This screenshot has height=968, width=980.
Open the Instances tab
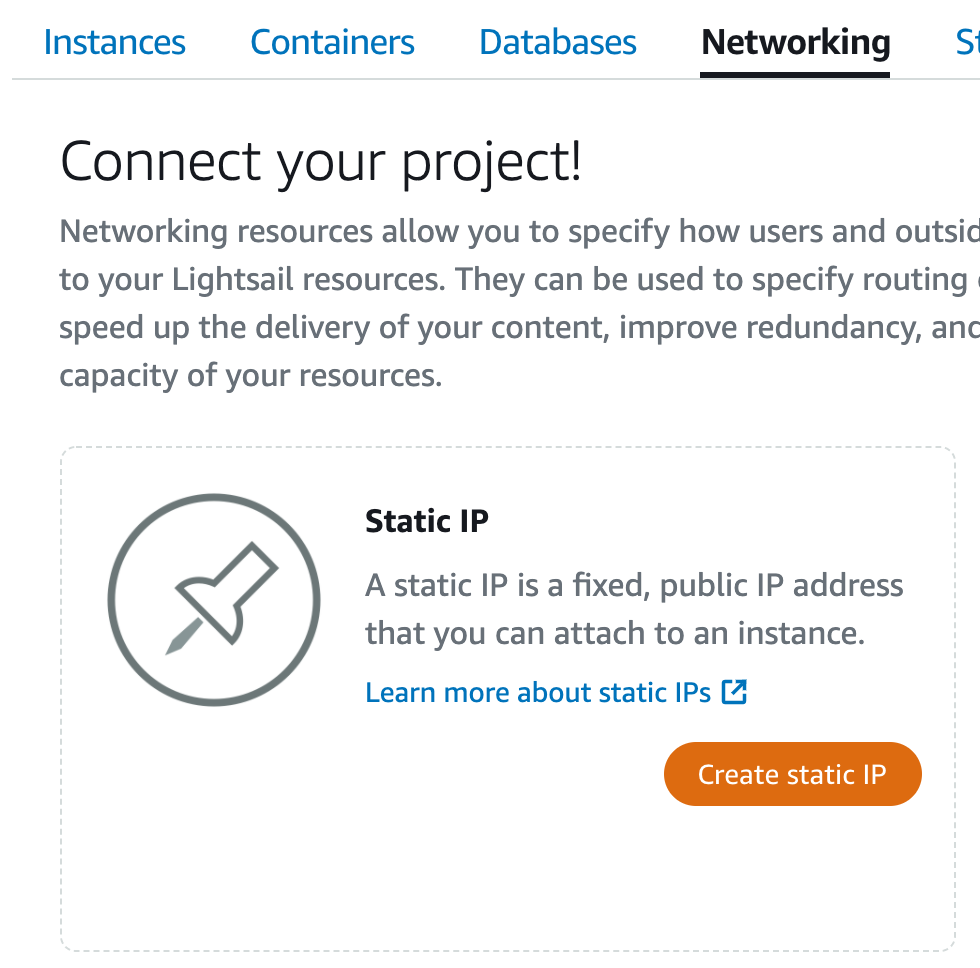[114, 42]
